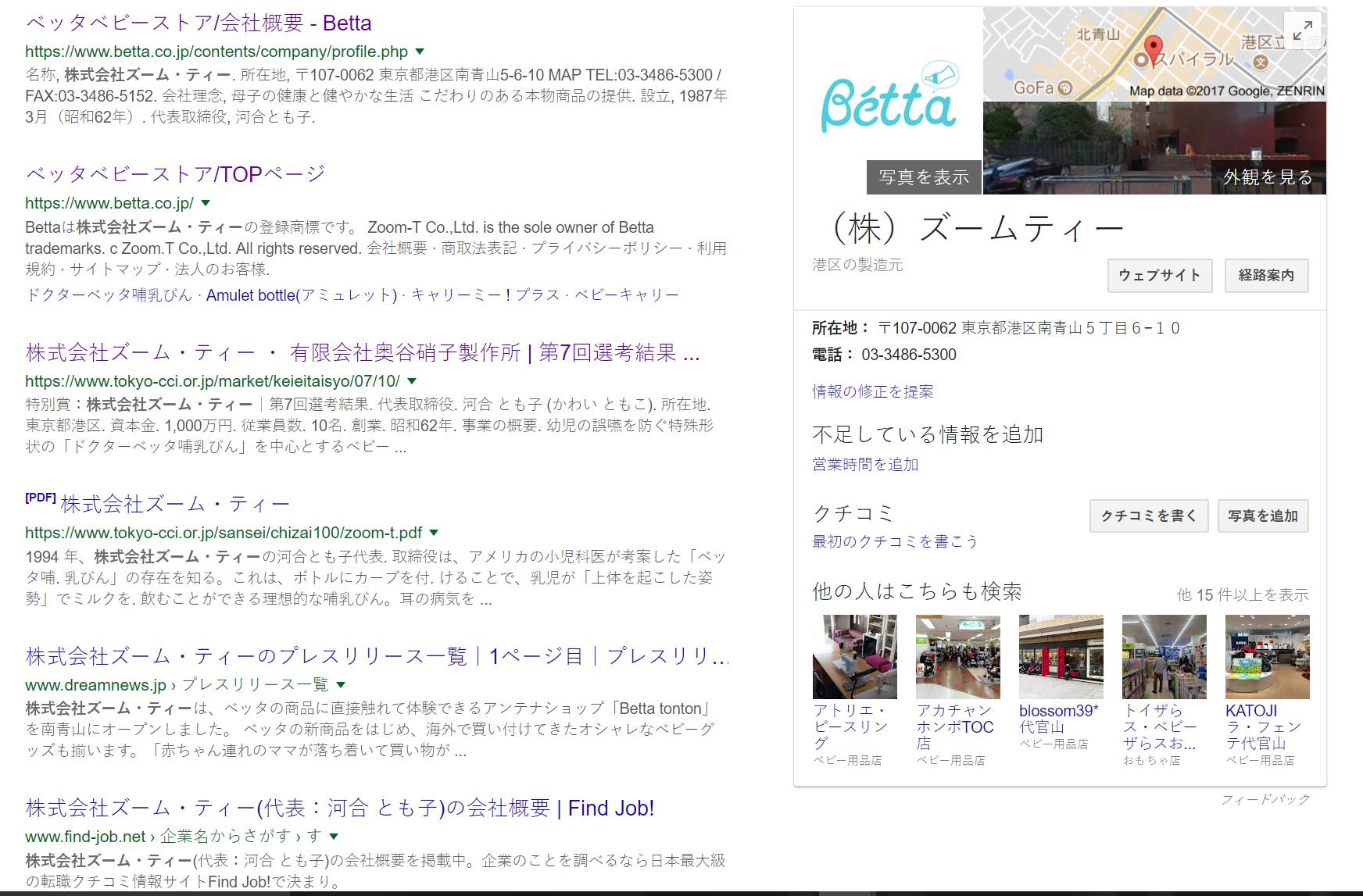Viewport: 1363px width, 896px height.
Task: Click the 所在地 label in the panel
Action: 841,328
